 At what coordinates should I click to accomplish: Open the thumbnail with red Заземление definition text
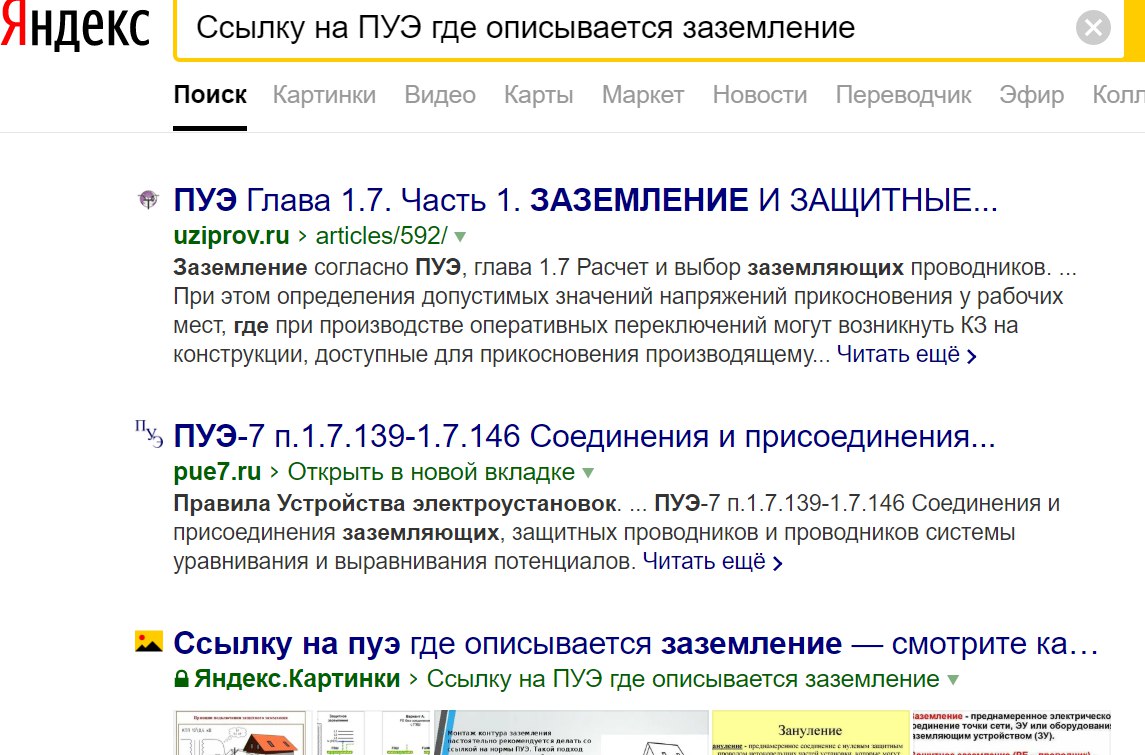click(x=1011, y=732)
